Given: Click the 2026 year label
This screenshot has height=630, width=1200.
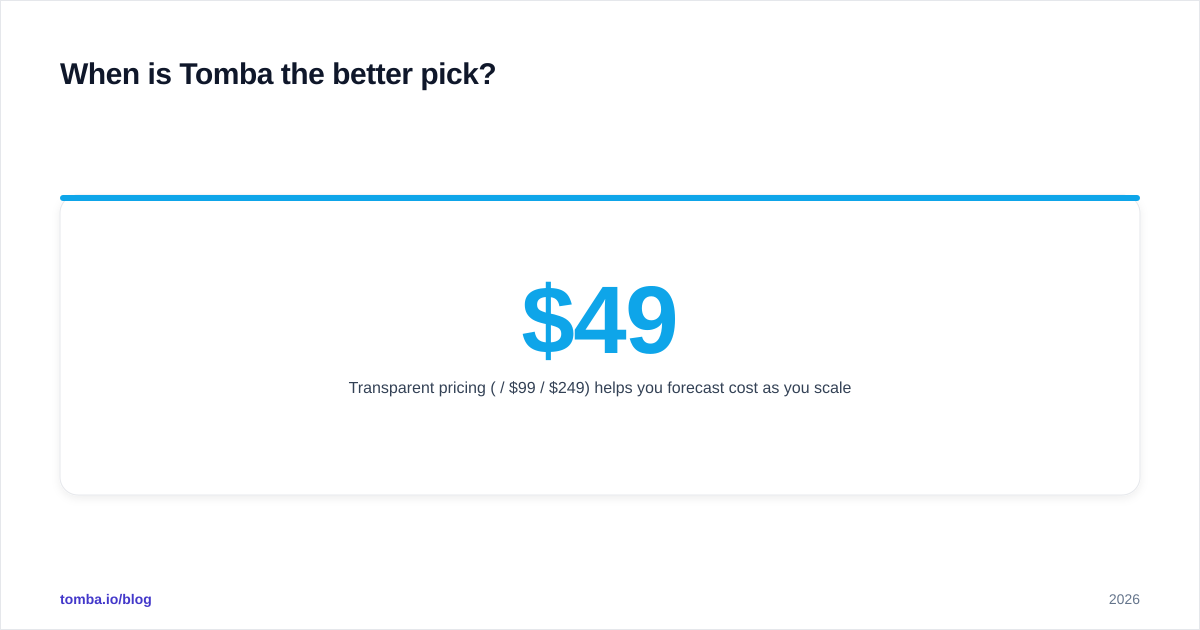Looking at the screenshot, I should [1124, 599].
